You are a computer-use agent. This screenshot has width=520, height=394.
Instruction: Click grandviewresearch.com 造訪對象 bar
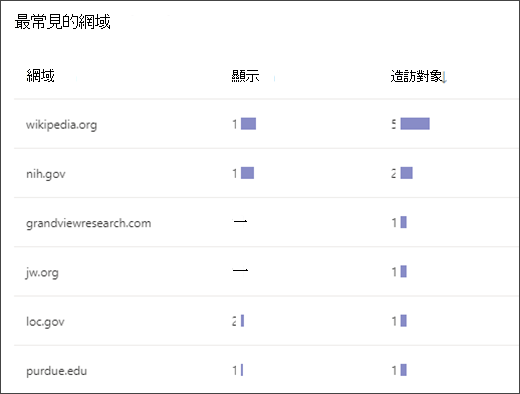tap(404, 222)
